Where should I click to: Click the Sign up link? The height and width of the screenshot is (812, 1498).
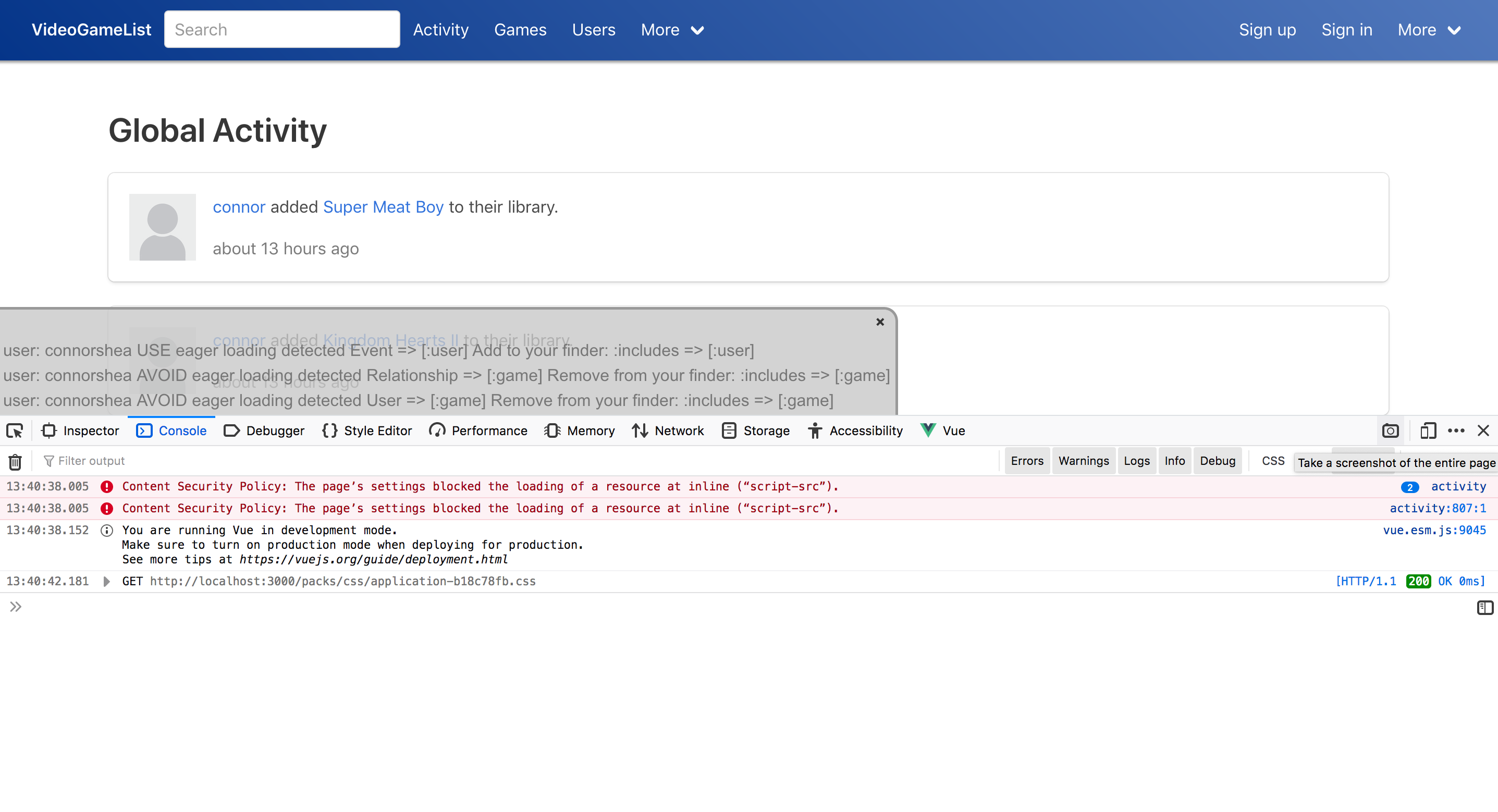point(1267,30)
